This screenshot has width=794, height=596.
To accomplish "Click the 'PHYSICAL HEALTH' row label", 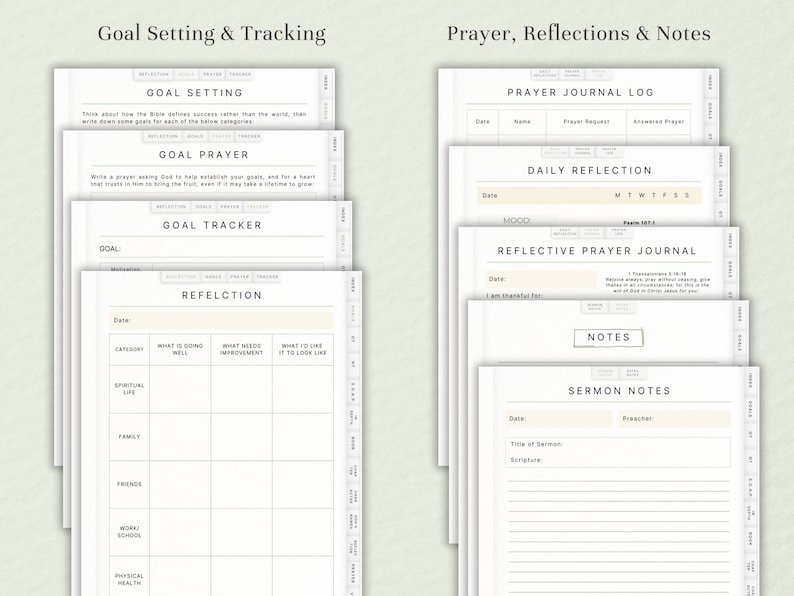I will tap(130, 579).
